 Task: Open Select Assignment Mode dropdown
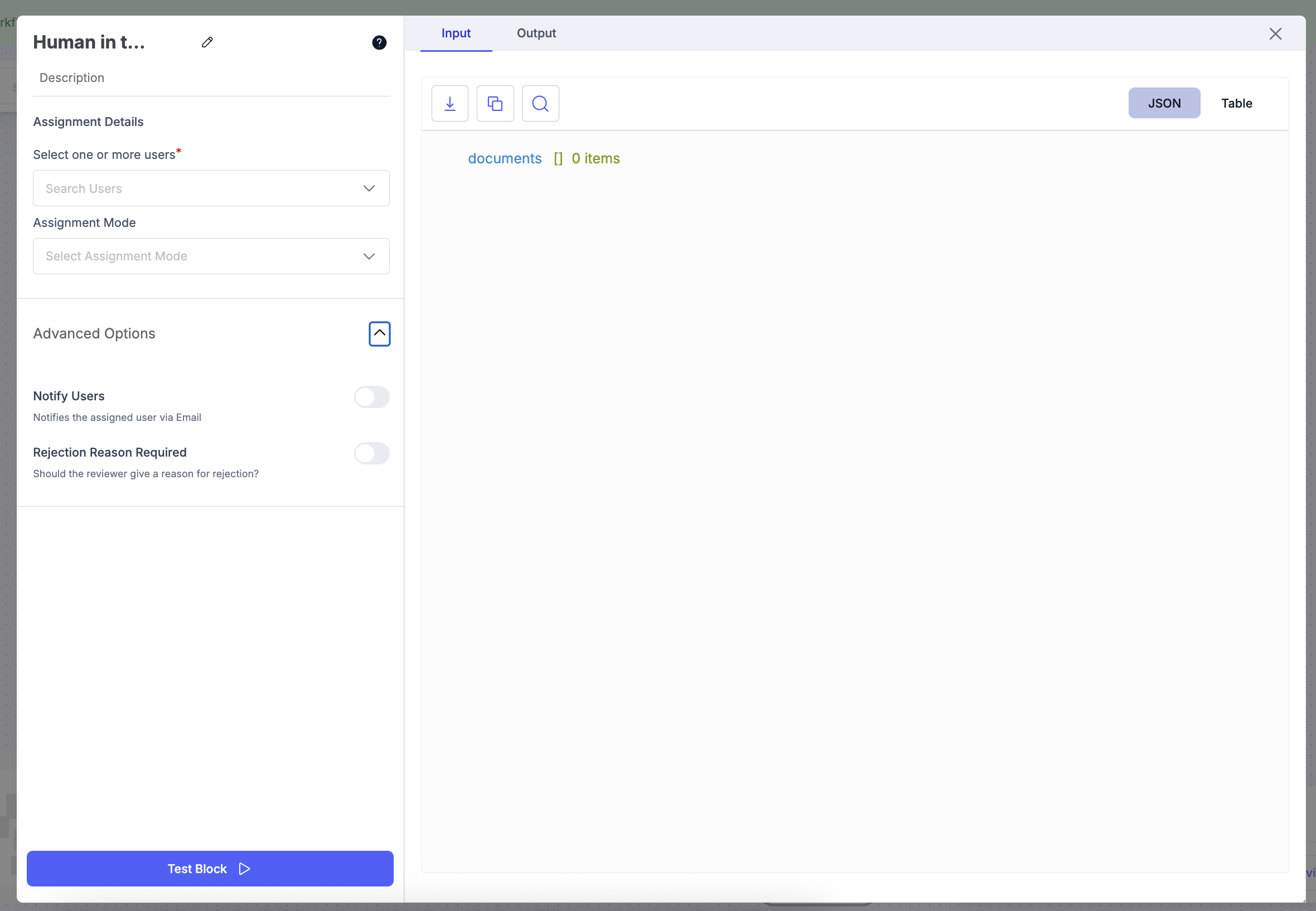point(211,256)
